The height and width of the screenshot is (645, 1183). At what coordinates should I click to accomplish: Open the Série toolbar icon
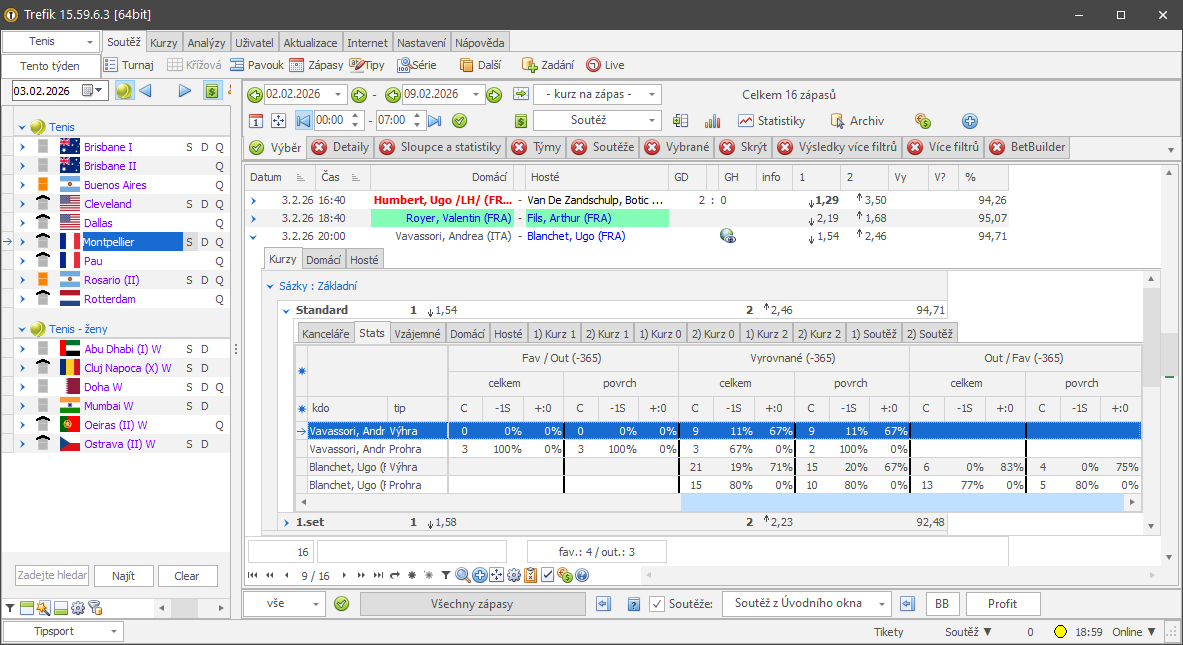coord(417,64)
